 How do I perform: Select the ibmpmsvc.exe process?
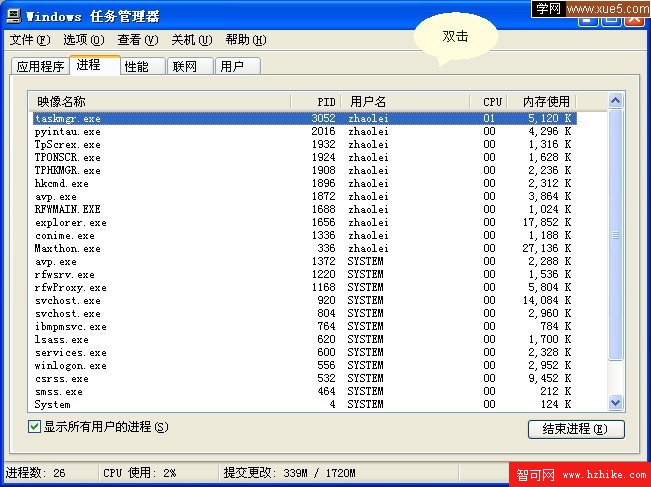coord(305,326)
